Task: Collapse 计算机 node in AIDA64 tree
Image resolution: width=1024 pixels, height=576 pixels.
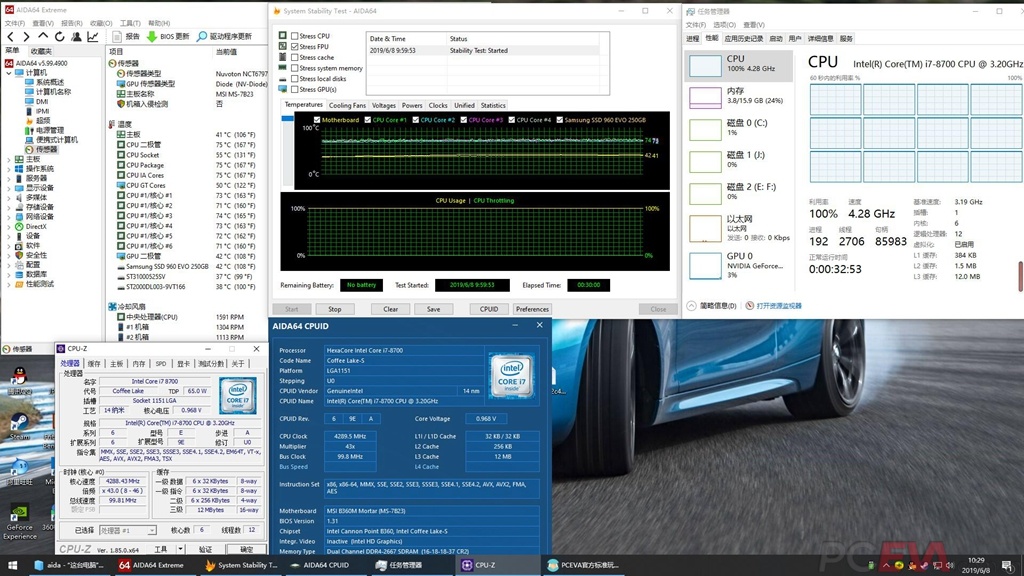Action: pyautogui.click(x=9, y=73)
